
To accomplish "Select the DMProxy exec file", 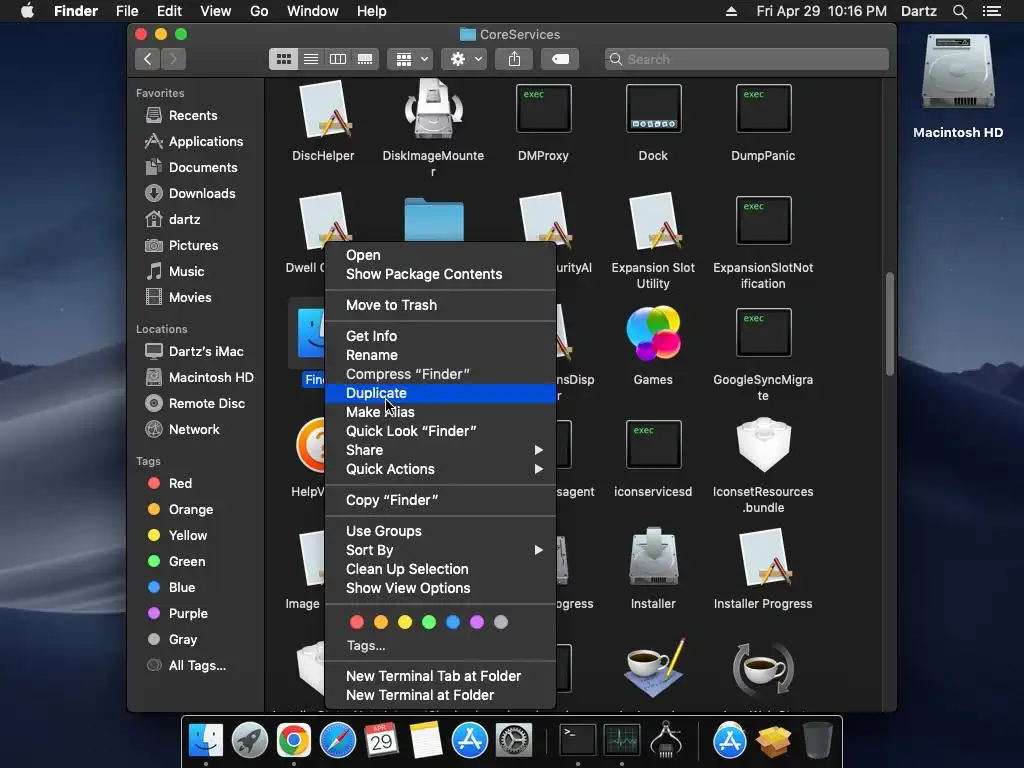I will pos(543,108).
